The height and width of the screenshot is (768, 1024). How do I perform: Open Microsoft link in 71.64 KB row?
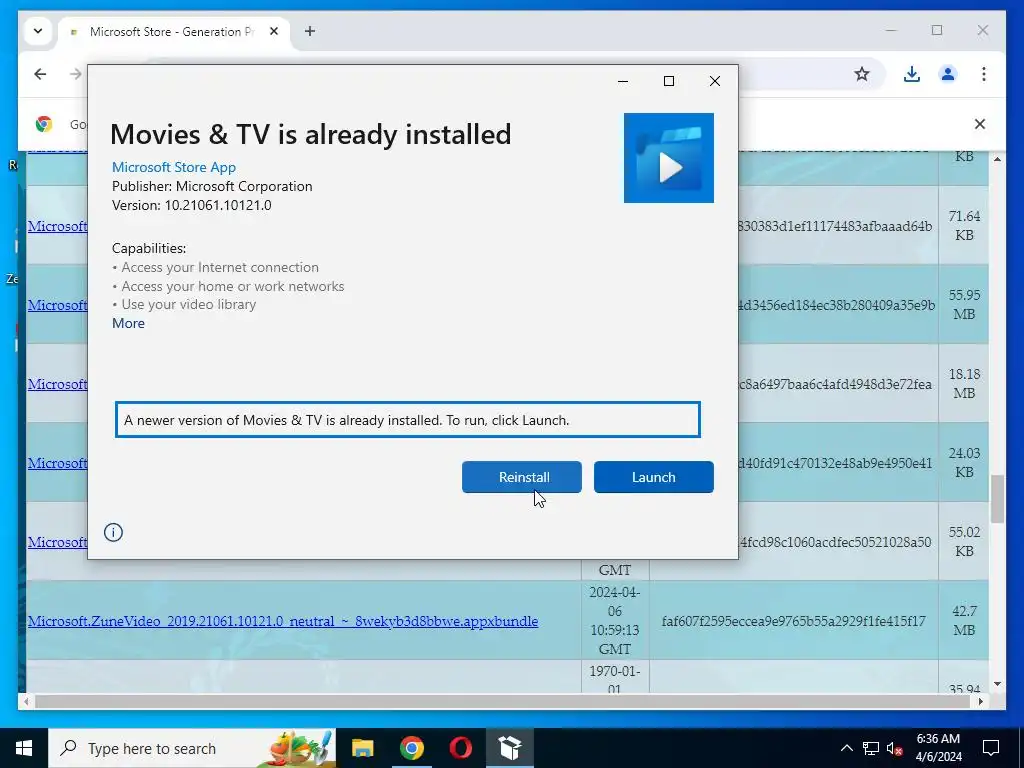click(57, 226)
